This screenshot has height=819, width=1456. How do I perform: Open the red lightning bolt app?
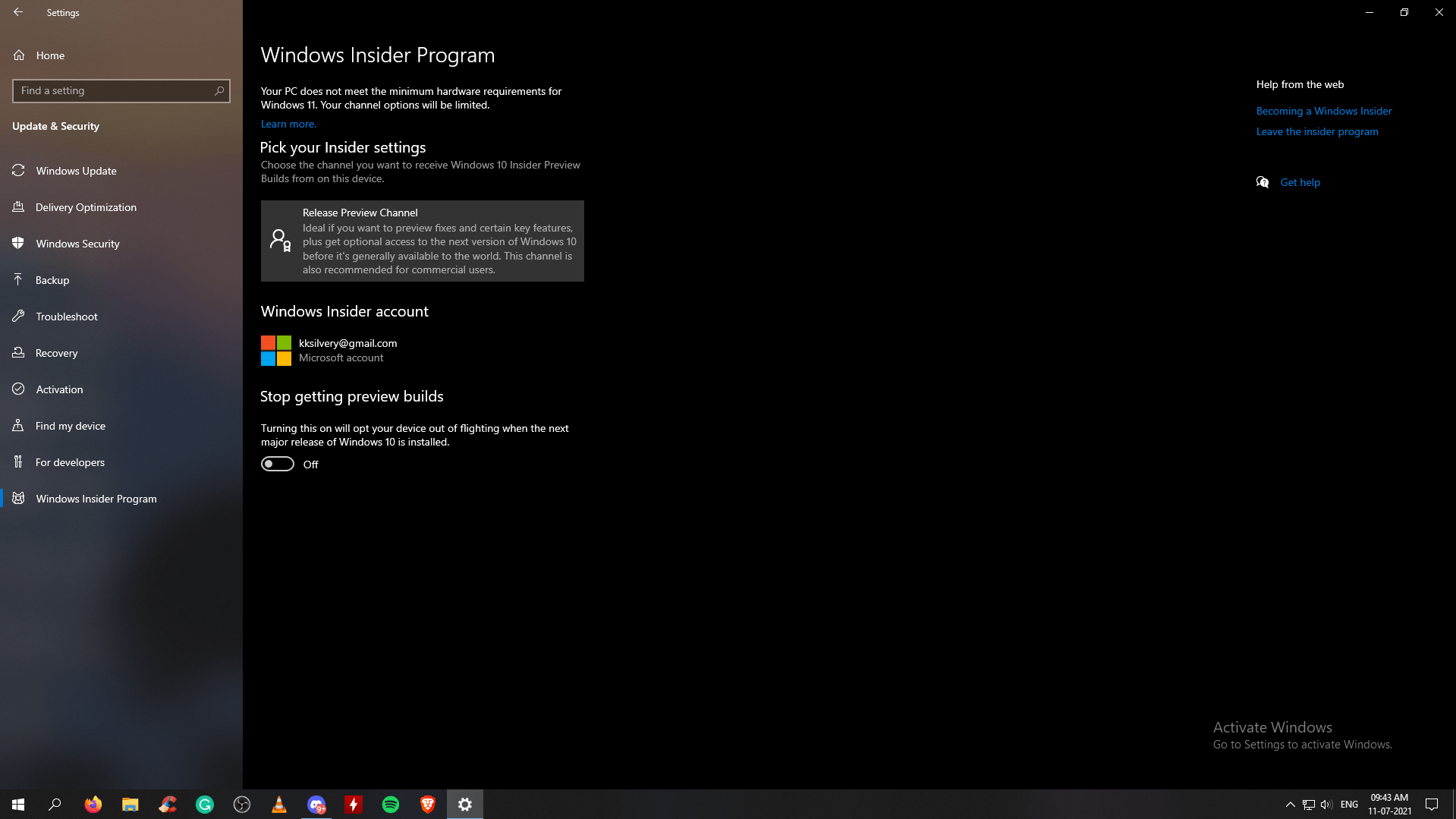coord(354,805)
